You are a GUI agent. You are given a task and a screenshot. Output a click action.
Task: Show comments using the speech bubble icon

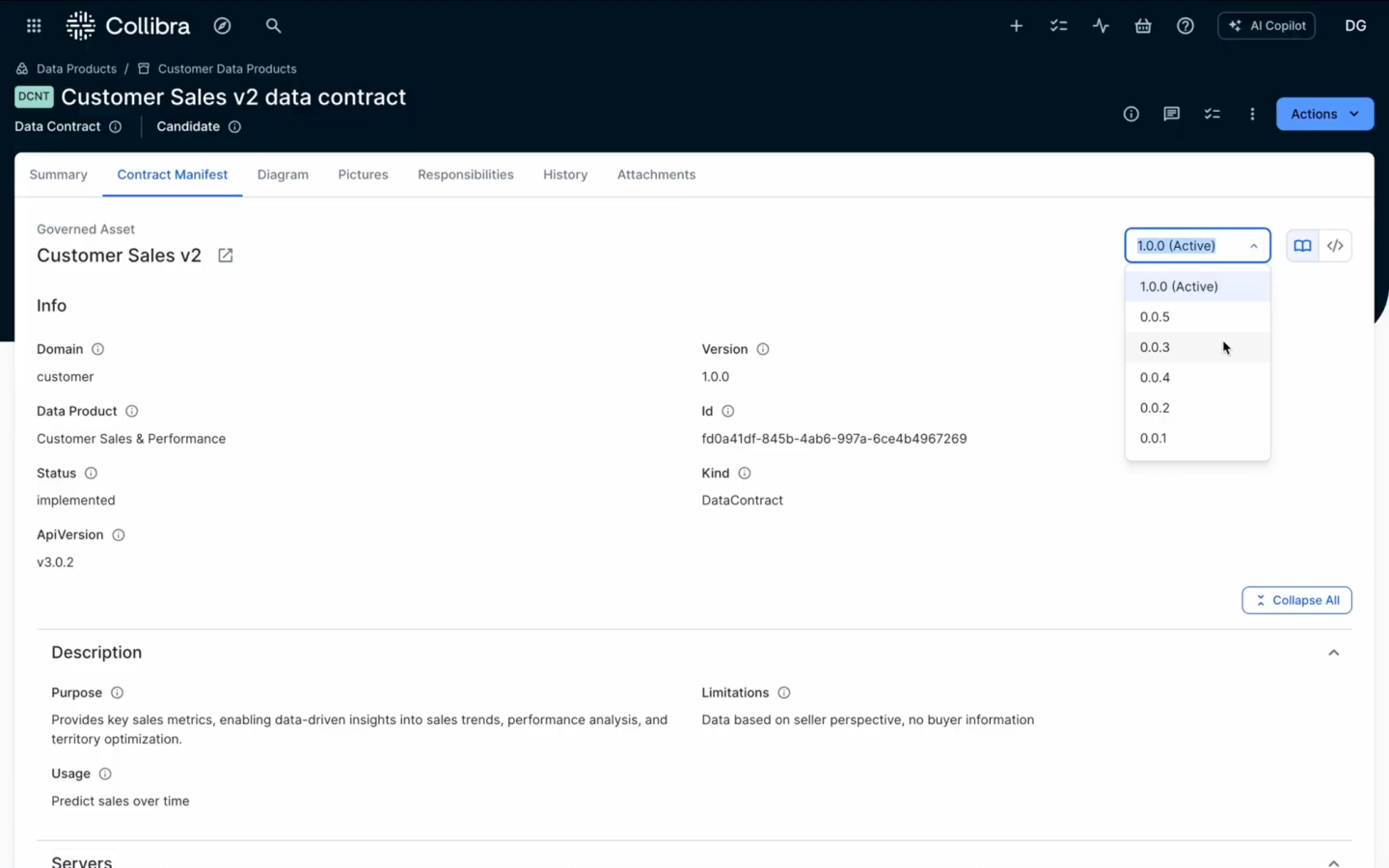pos(1171,114)
